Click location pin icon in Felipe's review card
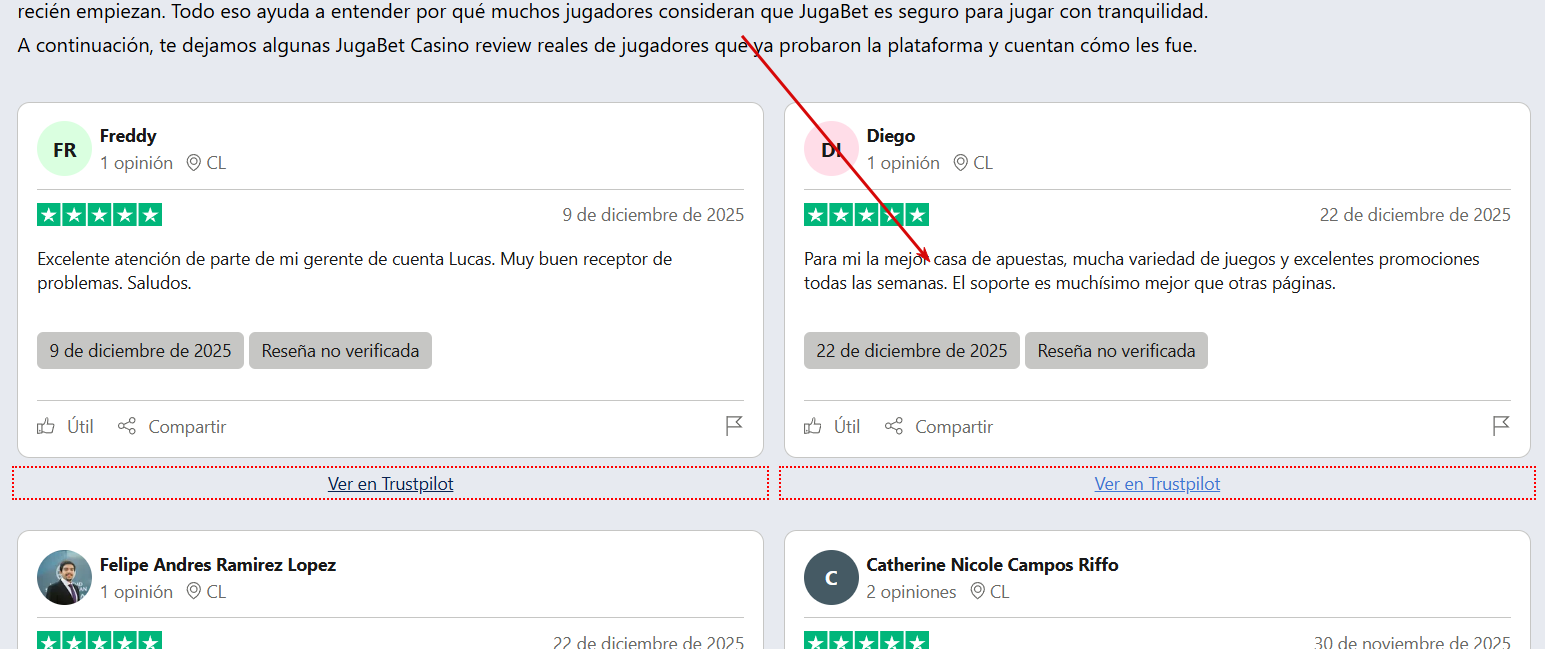The width and height of the screenshot is (1545, 649). 194,591
